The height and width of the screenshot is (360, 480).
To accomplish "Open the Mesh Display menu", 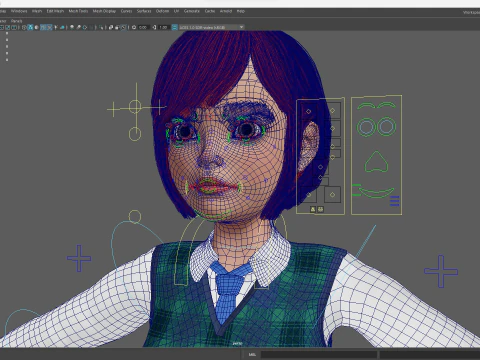I will coord(104,11).
